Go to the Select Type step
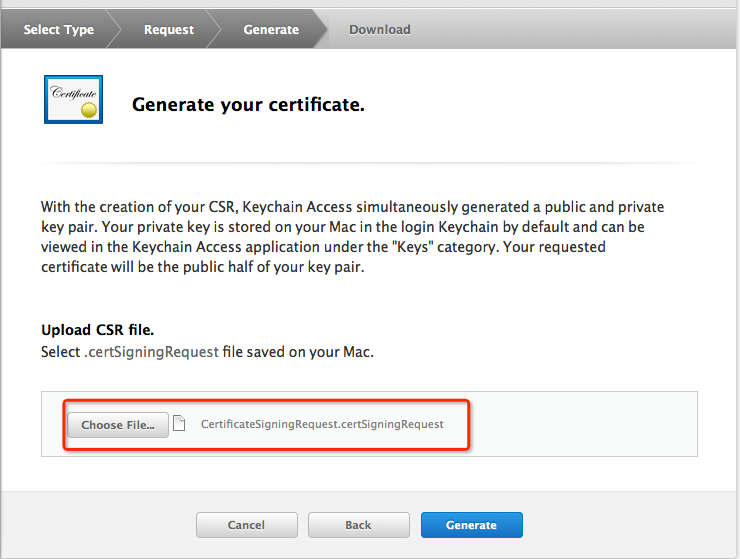Viewport: 740px width, 559px height. pos(58,29)
